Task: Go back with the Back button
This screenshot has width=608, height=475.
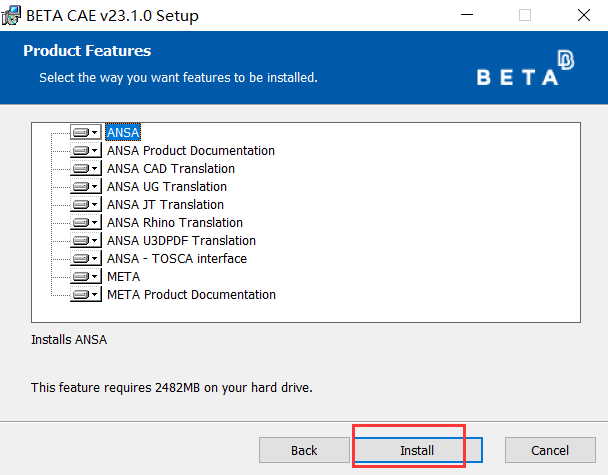Action: click(x=304, y=450)
